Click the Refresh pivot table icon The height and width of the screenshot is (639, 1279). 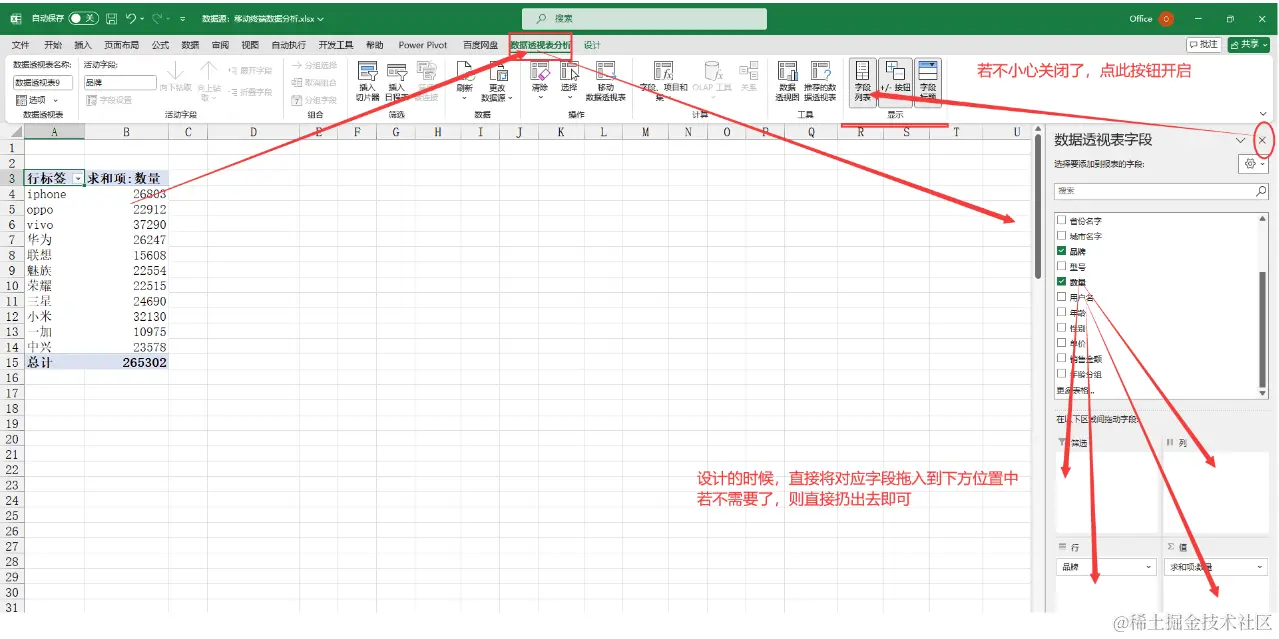(464, 70)
